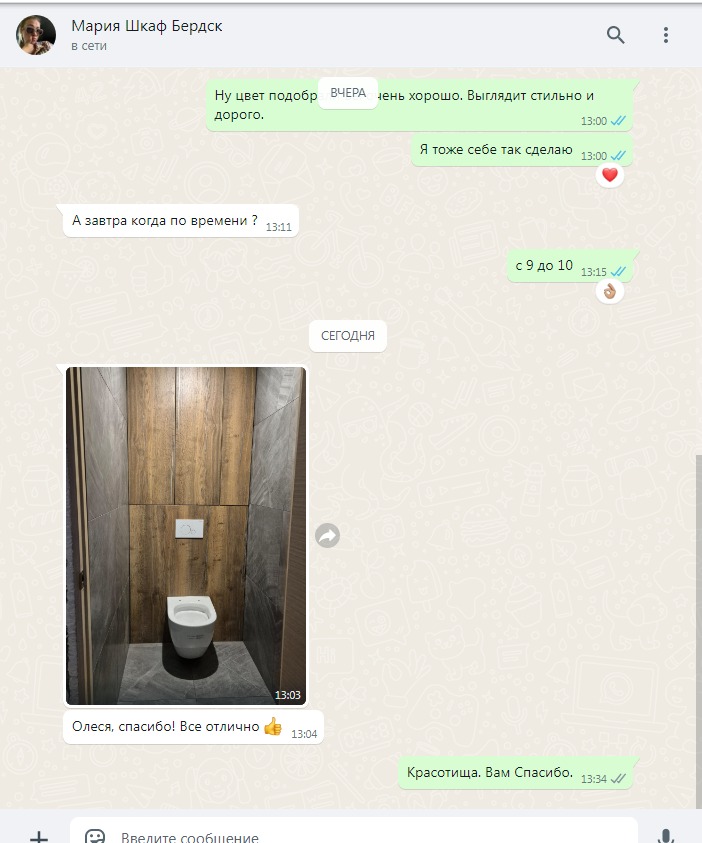Click the 'Я тоже себе так сделаю' message
This screenshot has height=843, width=702.
point(521,151)
